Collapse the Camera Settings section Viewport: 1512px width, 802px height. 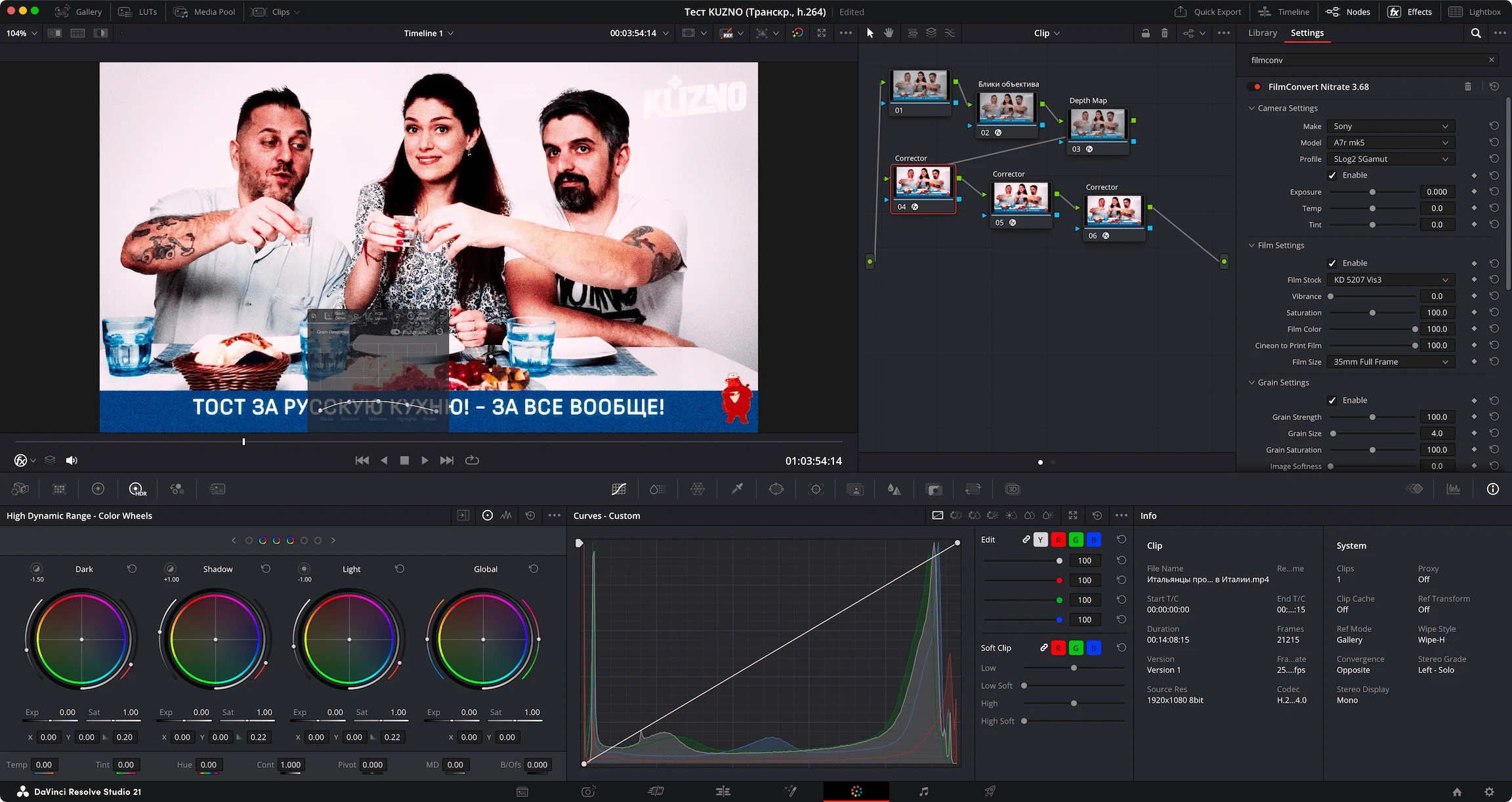click(x=1251, y=108)
